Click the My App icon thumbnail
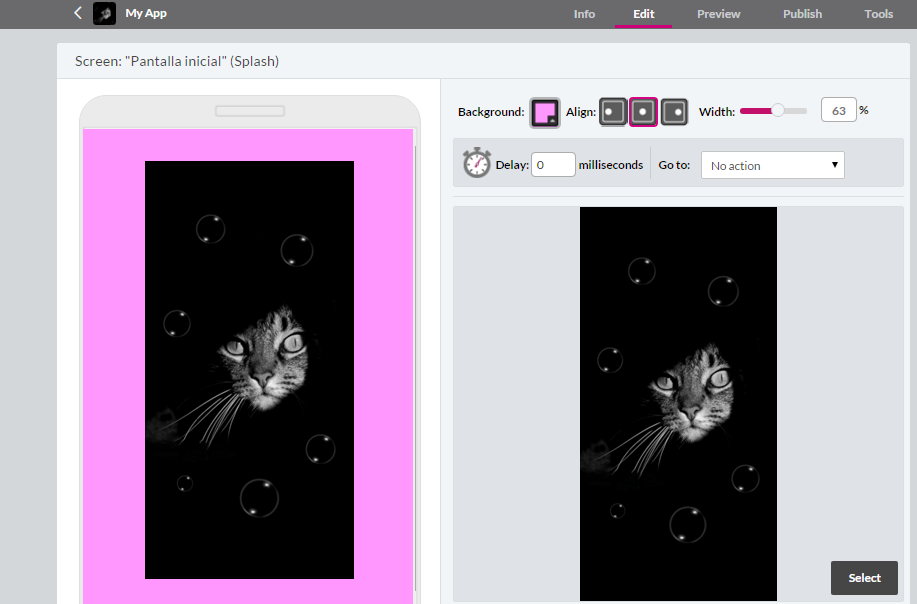 pyautogui.click(x=105, y=13)
